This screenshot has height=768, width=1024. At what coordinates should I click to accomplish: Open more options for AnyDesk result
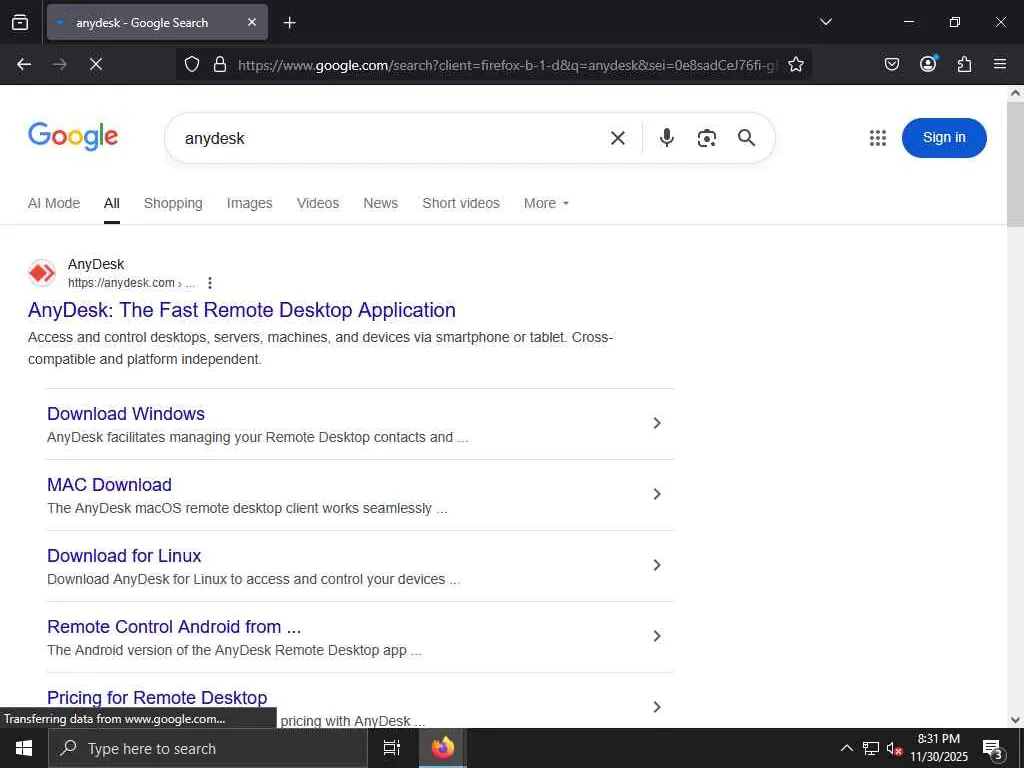click(x=210, y=283)
